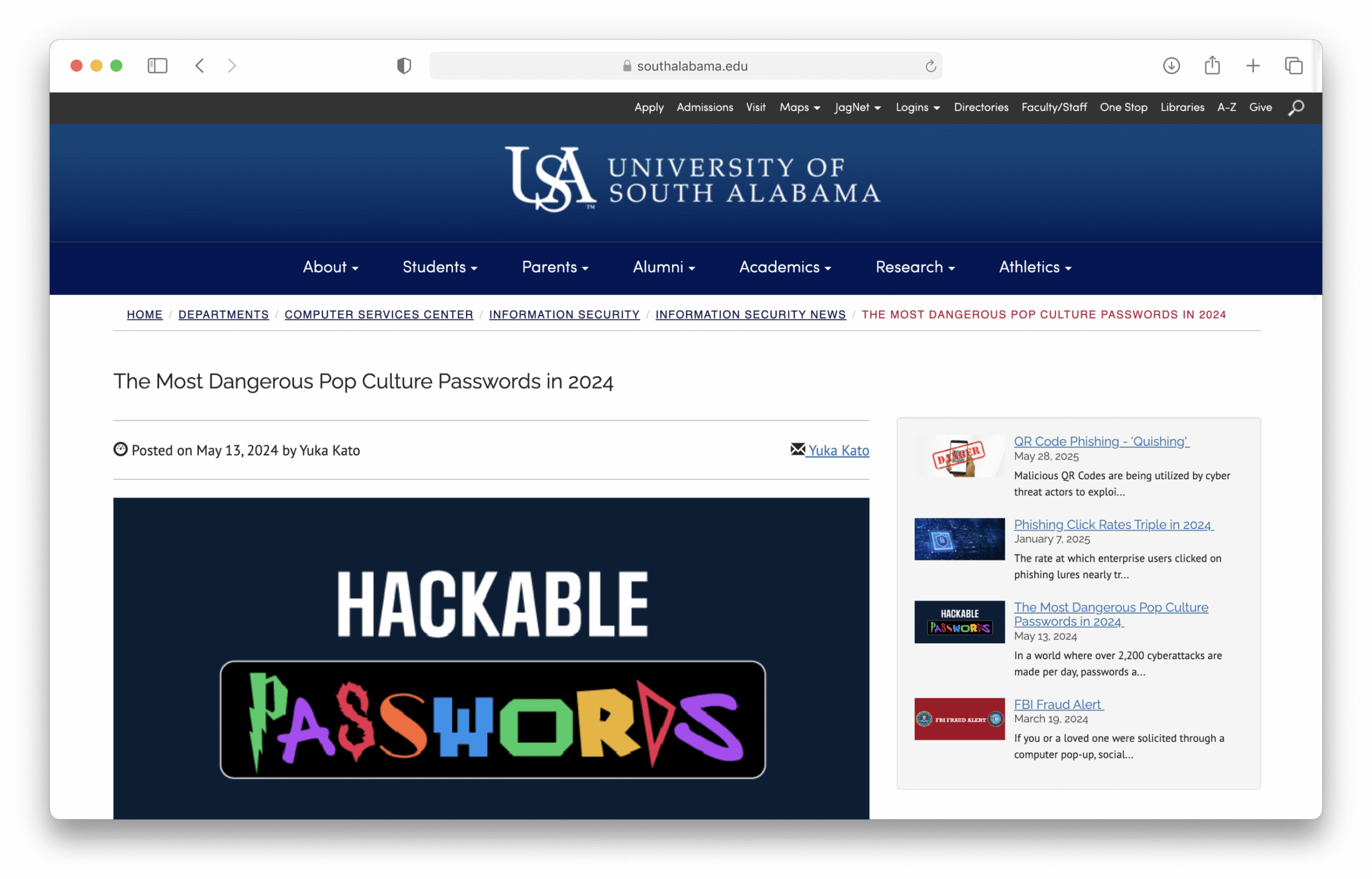Image resolution: width=1372 pixels, height=879 pixels.
Task: Open the site search magnifier icon
Action: click(1295, 107)
